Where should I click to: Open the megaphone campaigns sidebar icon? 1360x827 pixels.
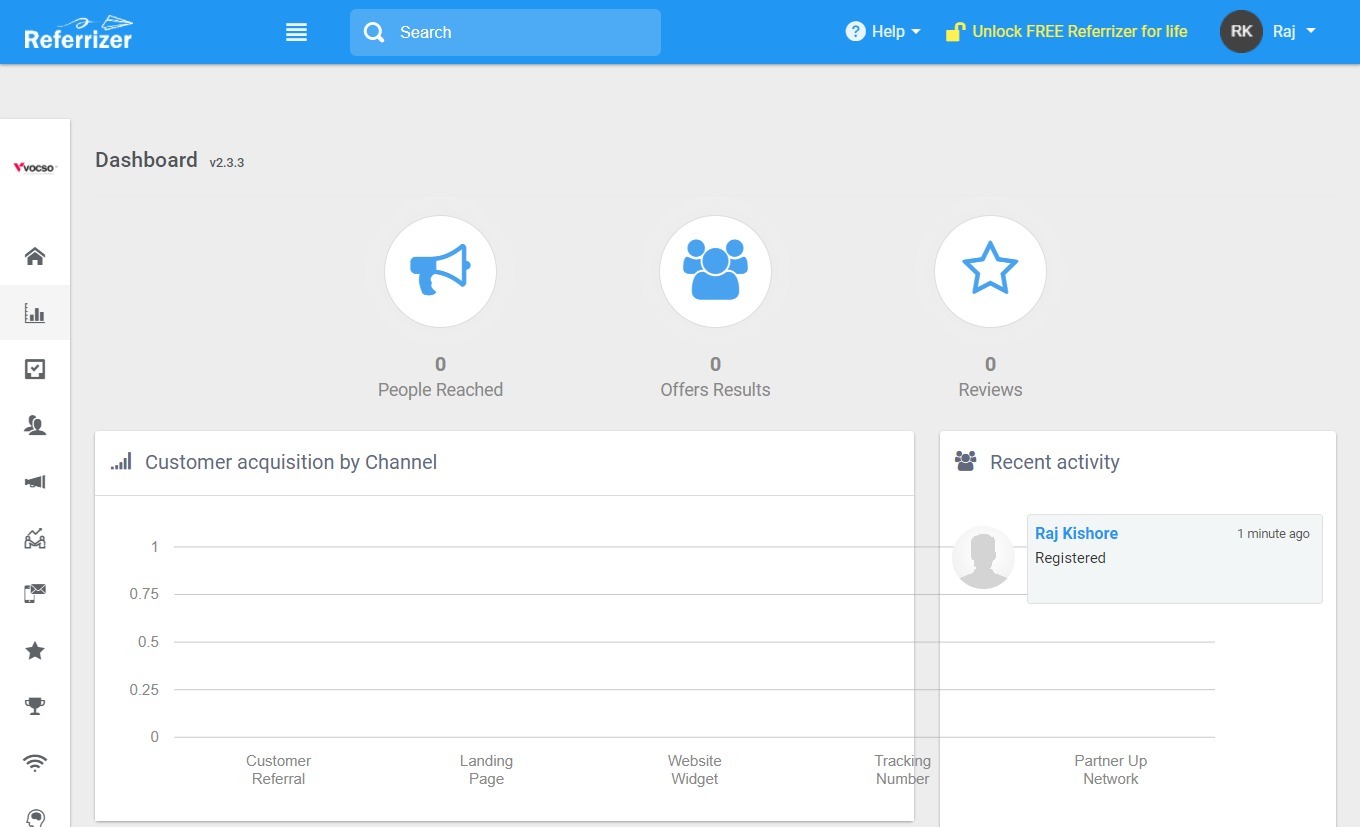(35, 482)
